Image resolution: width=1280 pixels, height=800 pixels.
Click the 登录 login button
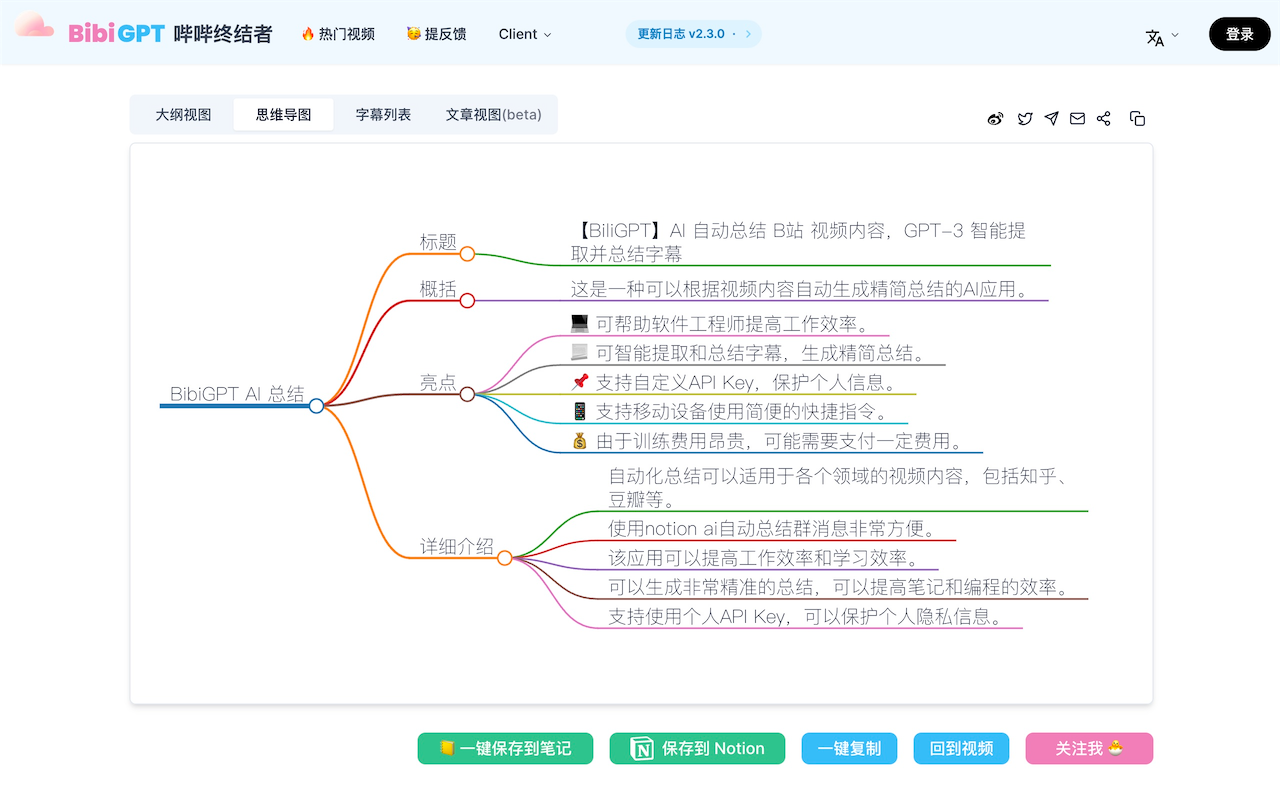pos(1239,33)
